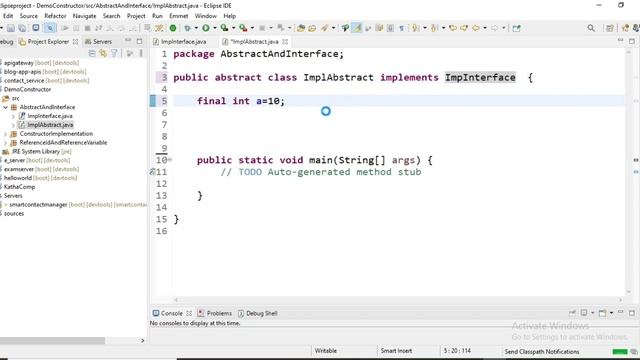The height and width of the screenshot is (360, 640).
Task: Switch to the Problems tab
Action: (x=215, y=313)
